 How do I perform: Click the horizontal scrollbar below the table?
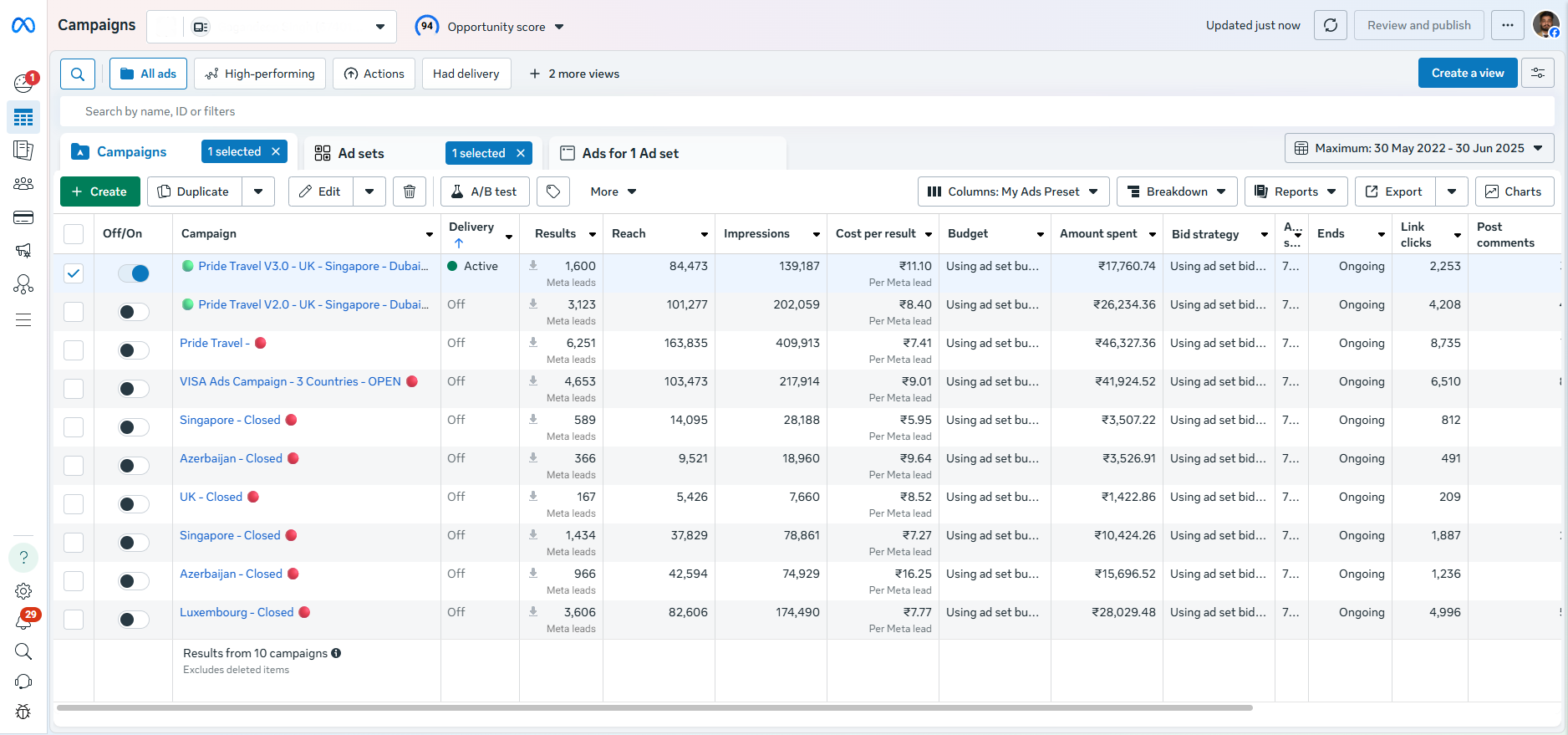654,707
